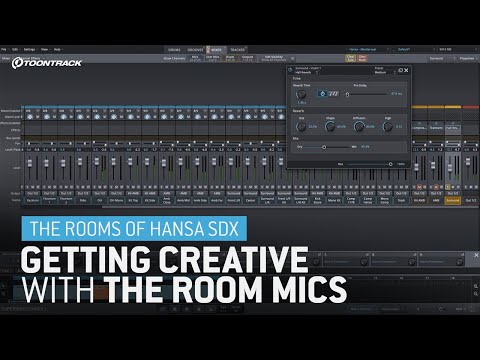
Task: Click the Surround bus volume fader
Action: click(x=450, y=168)
